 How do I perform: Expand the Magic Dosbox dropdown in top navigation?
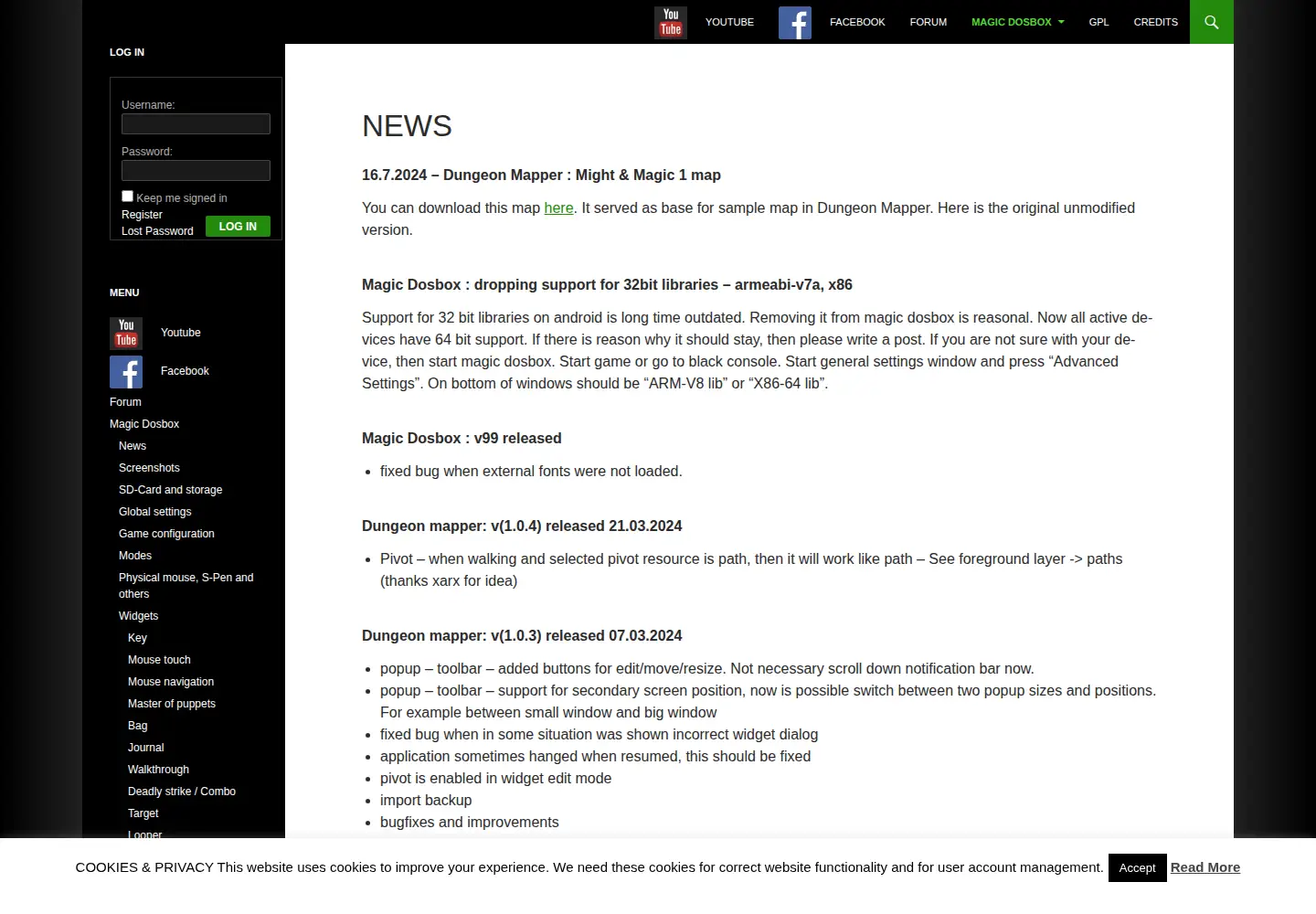pos(1018,22)
